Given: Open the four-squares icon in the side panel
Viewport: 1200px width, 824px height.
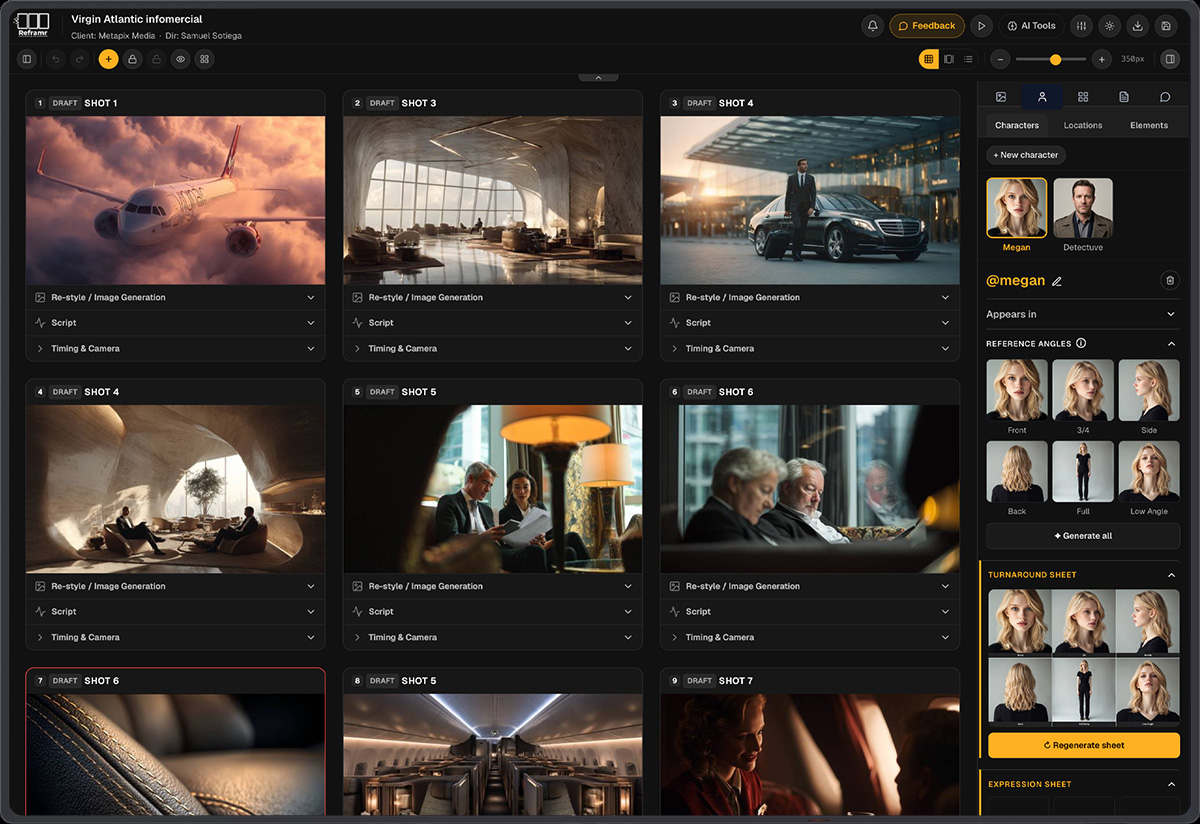Looking at the screenshot, I should pos(1083,97).
